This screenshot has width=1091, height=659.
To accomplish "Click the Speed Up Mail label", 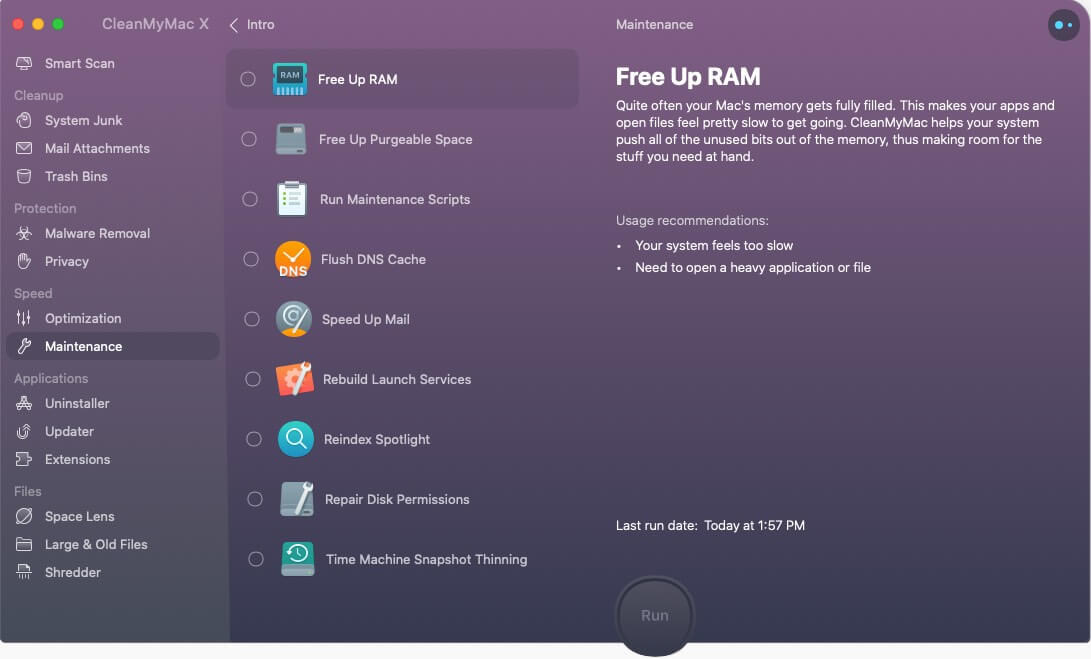I will [365, 319].
